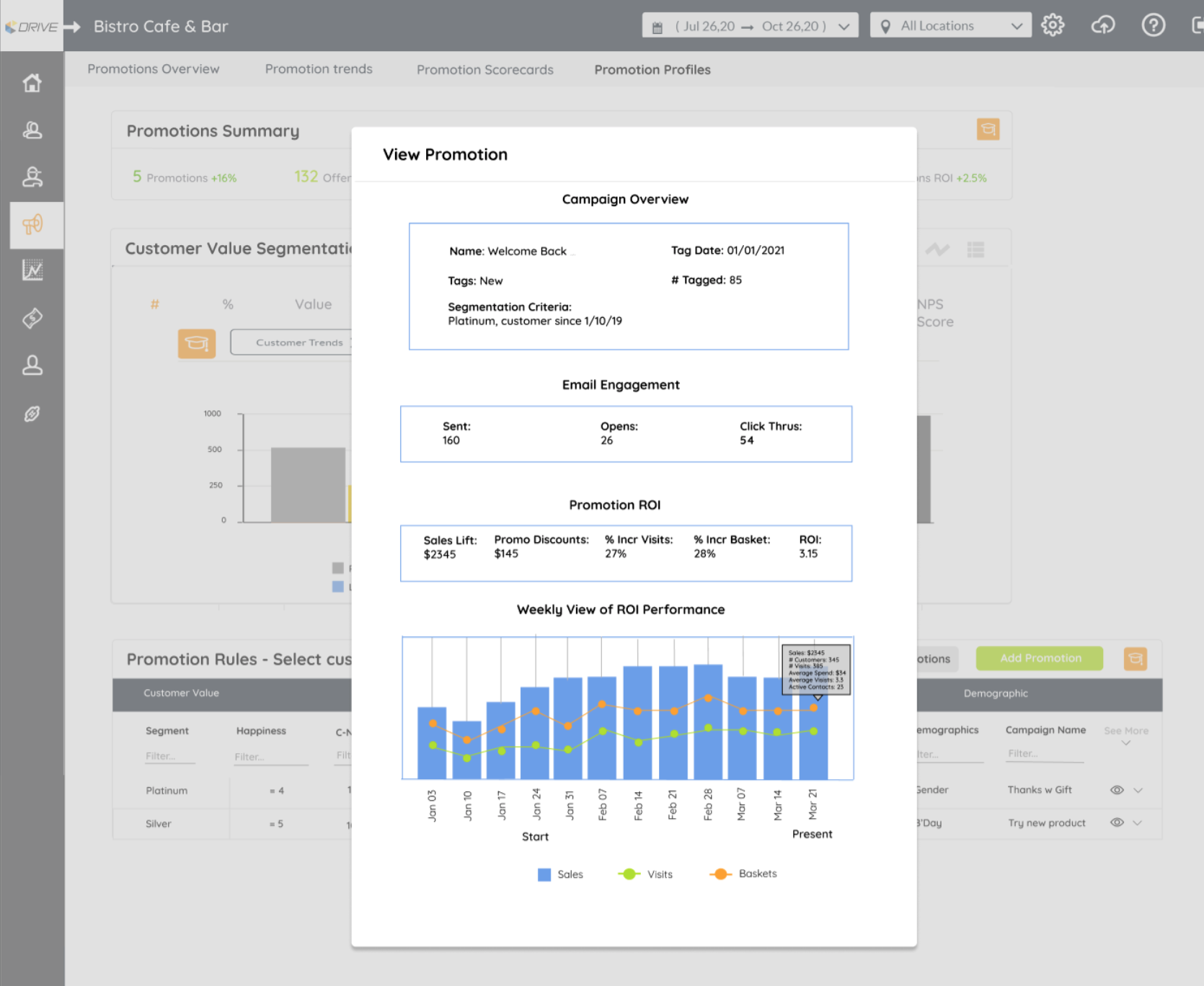This screenshot has height=986, width=1204.
Task: Click the Campaign Name filter field
Action: pyautogui.click(x=1045, y=754)
